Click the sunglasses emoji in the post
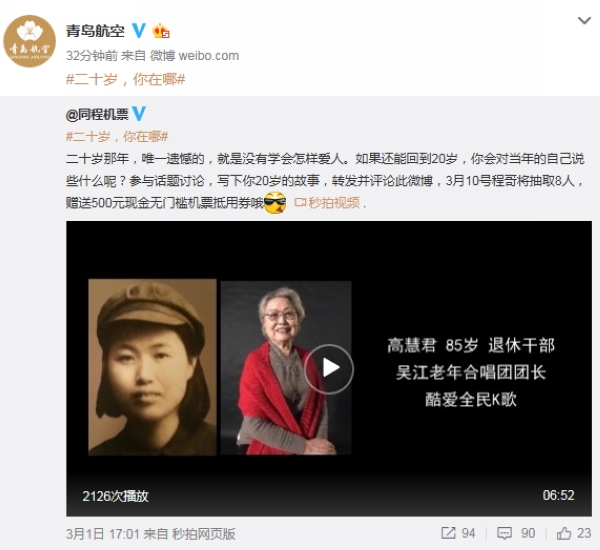 coord(276,202)
